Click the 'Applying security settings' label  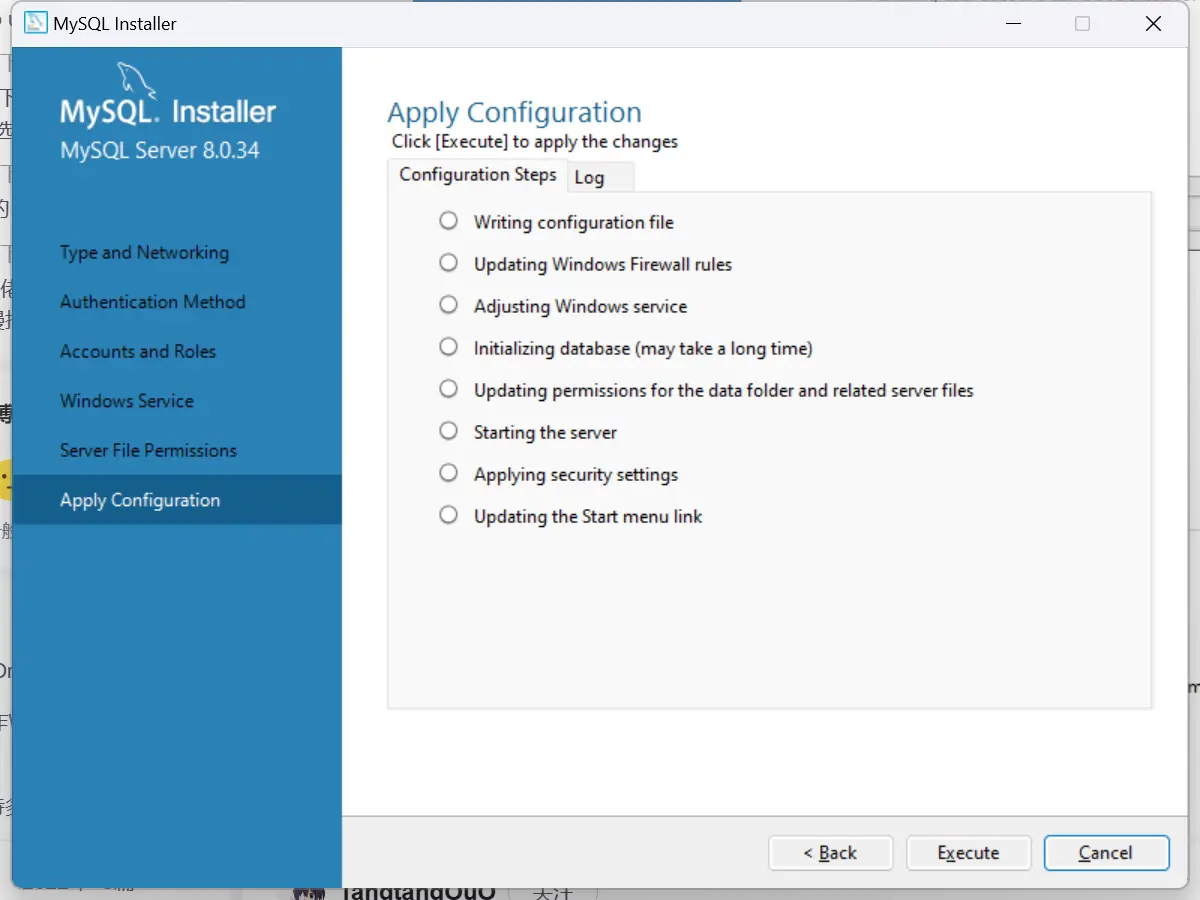tap(576, 474)
